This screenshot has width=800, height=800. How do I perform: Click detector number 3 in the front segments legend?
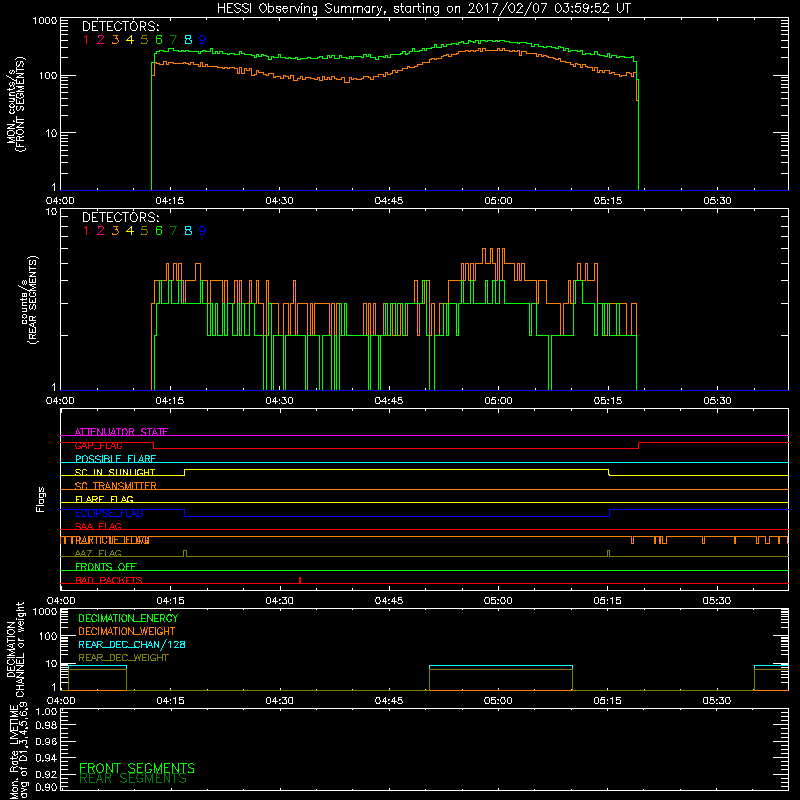pyautogui.click(x=115, y=39)
